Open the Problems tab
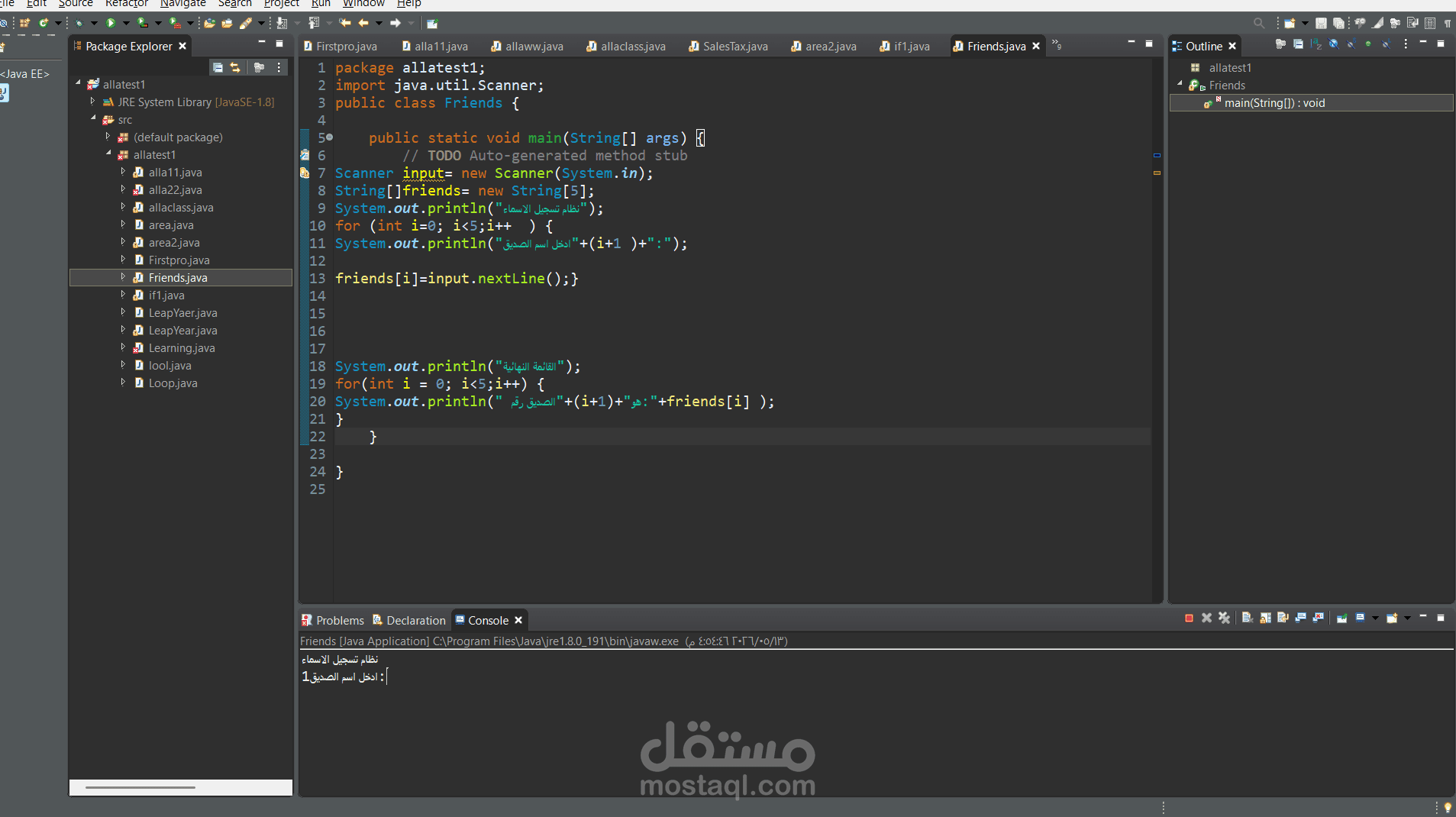This screenshot has height=817, width=1456. (333, 620)
